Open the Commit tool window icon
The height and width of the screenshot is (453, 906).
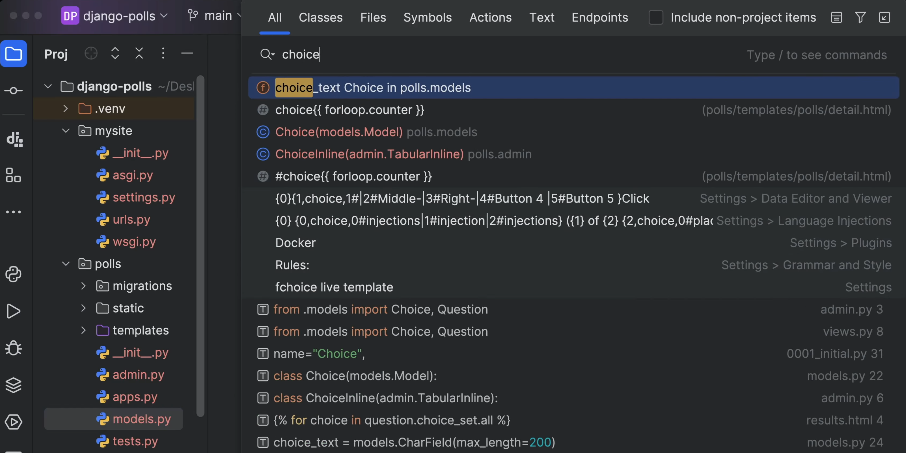point(13,91)
